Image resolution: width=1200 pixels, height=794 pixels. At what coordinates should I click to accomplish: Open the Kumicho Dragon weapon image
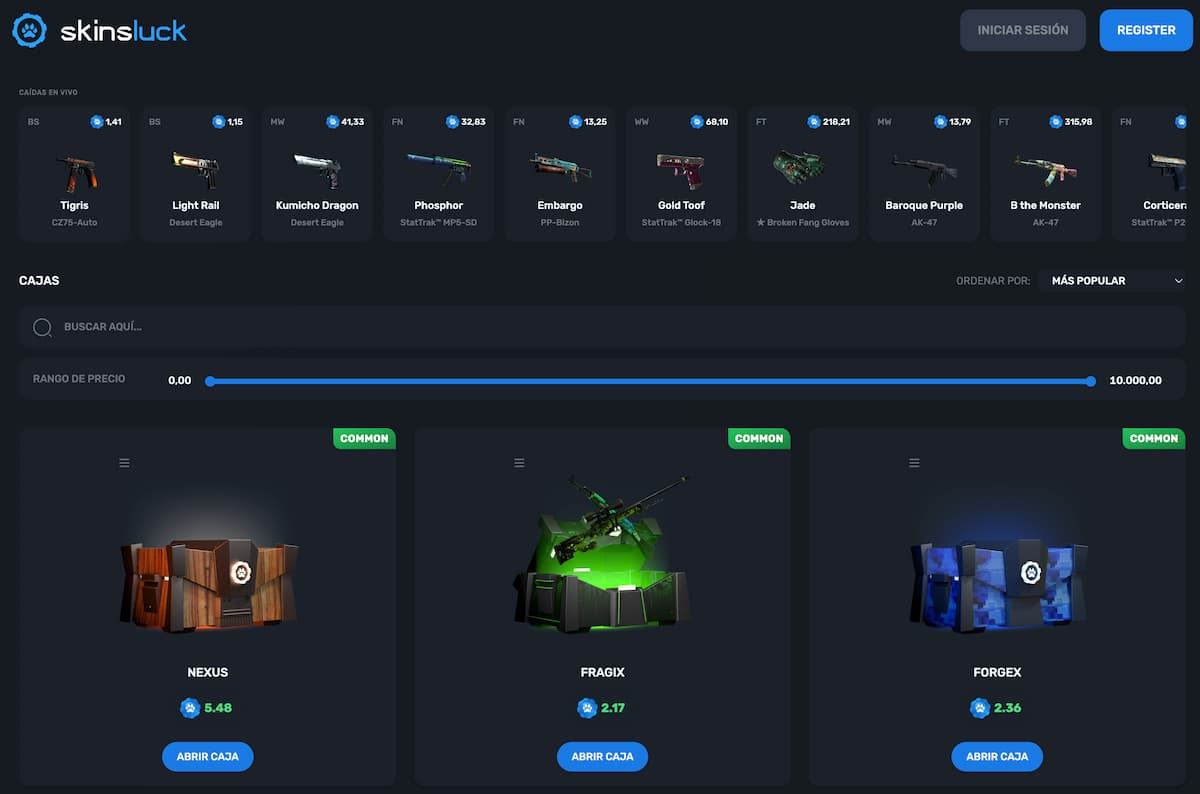[x=317, y=170]
